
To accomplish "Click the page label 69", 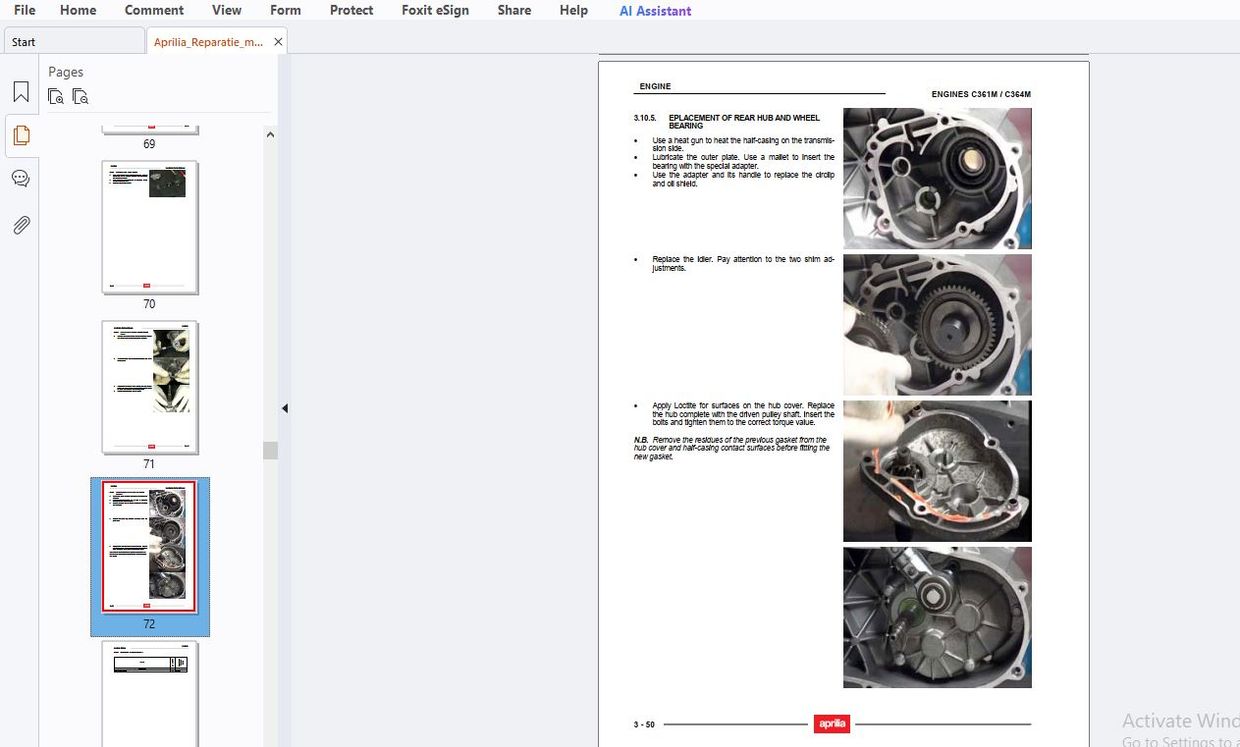I will point(149,144).
